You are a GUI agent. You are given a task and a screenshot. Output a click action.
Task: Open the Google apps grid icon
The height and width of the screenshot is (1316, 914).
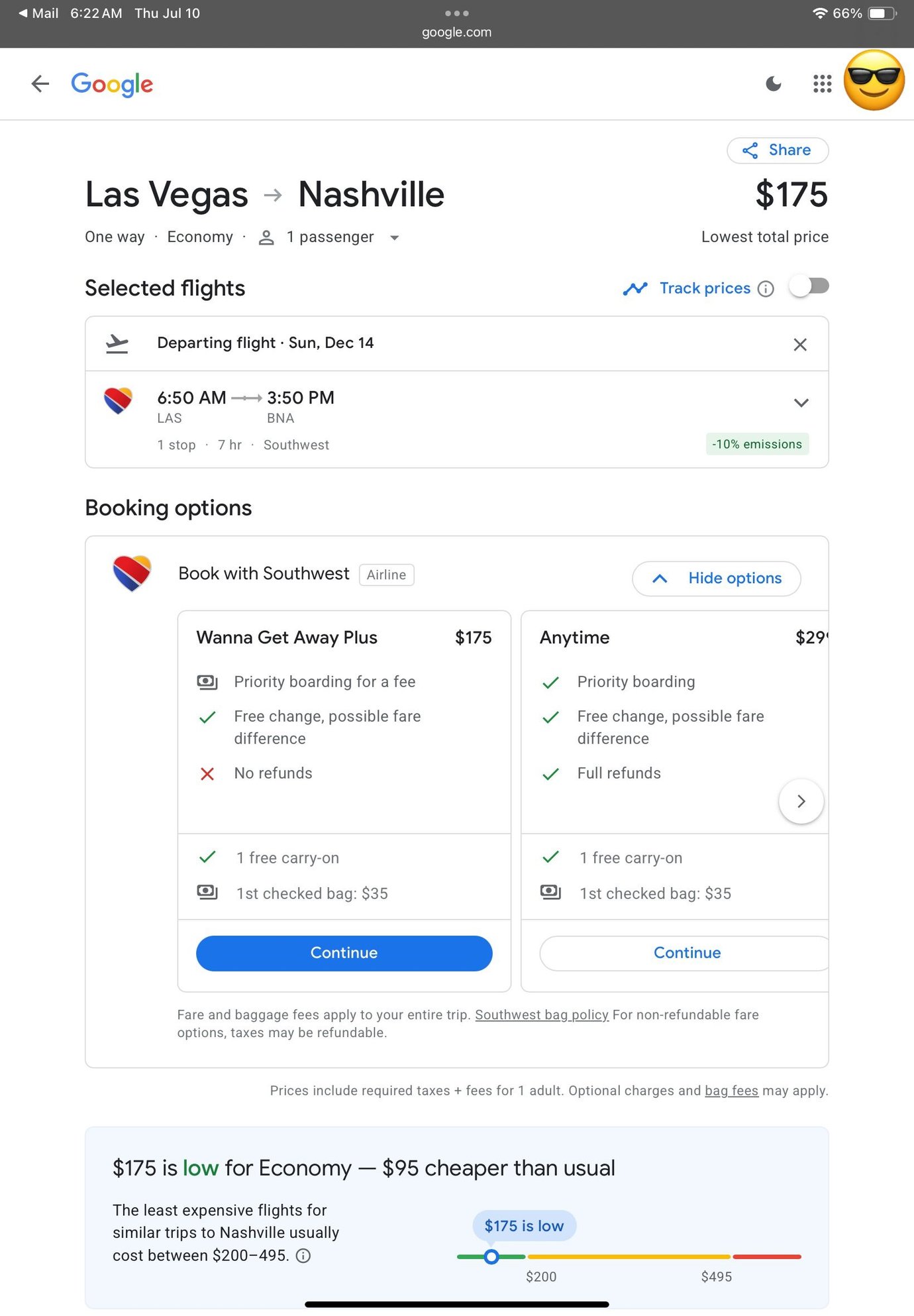coord(821,83)
